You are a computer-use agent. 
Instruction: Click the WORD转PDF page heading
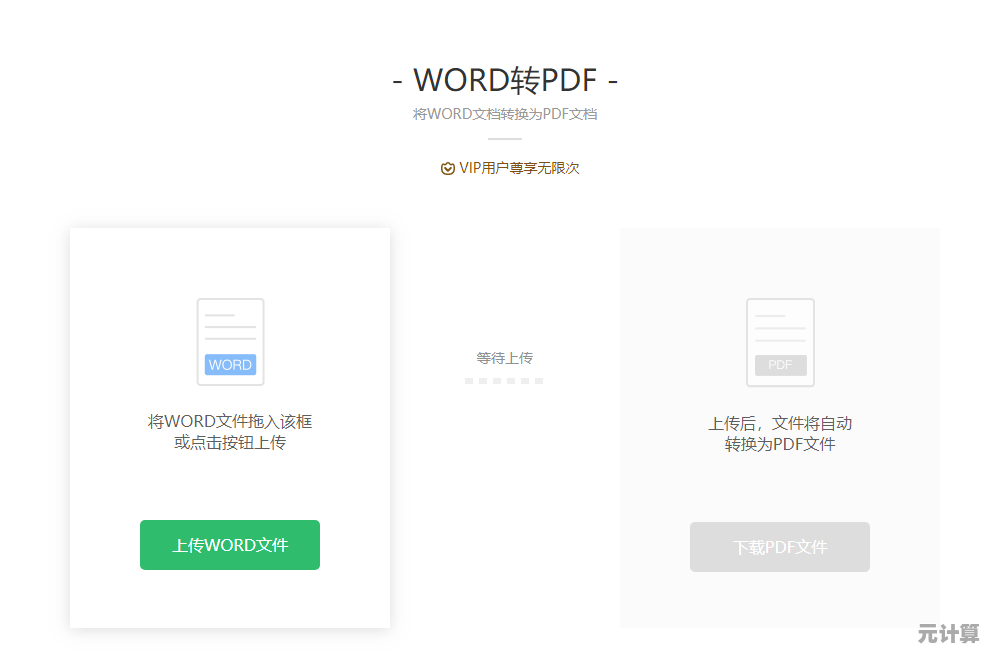[x=504, y=79]
